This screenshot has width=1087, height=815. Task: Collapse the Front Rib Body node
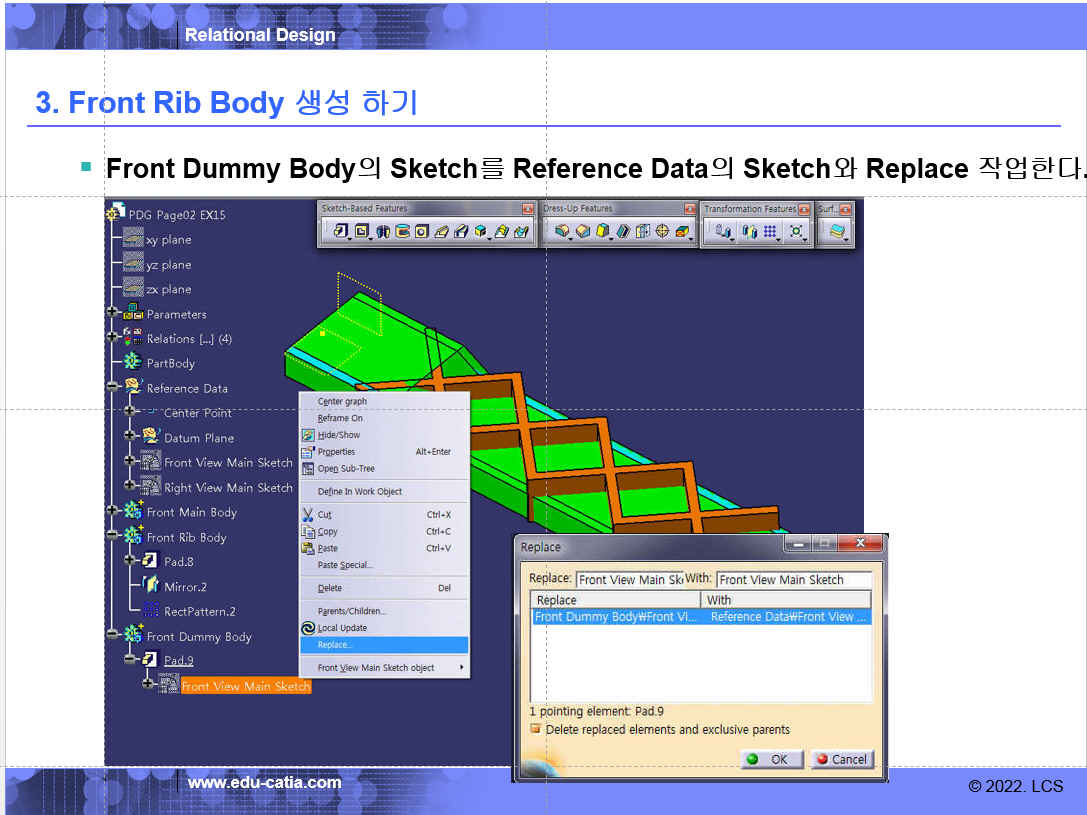[112, 537]
